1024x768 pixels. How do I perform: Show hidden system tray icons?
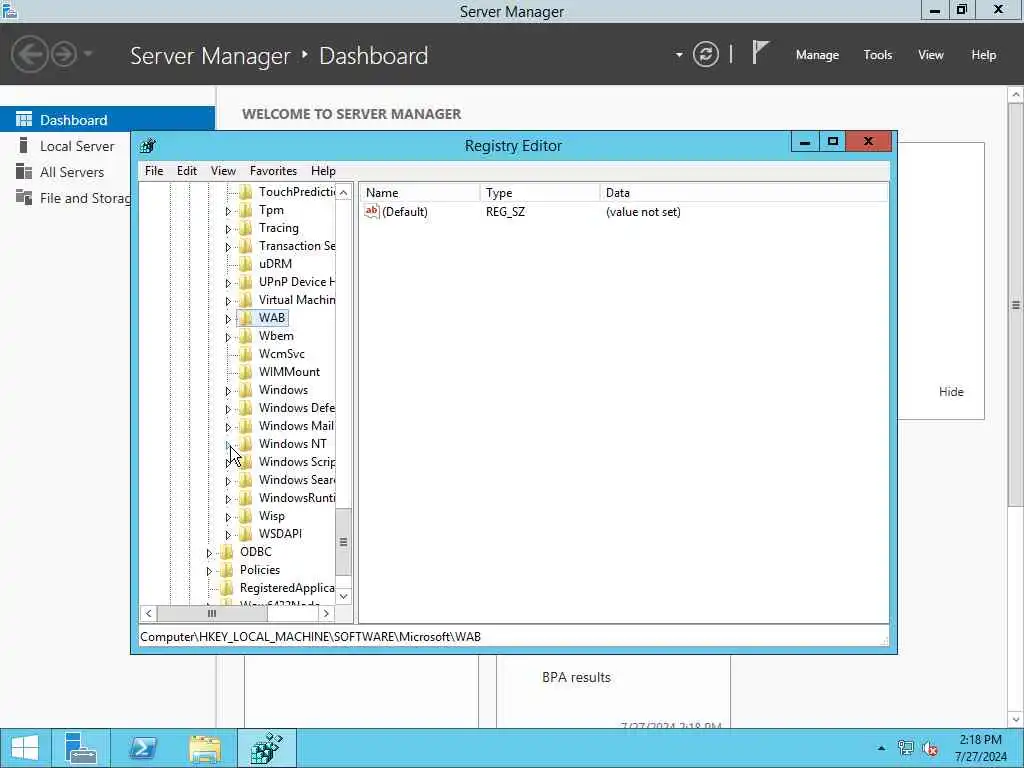(881, 748)
